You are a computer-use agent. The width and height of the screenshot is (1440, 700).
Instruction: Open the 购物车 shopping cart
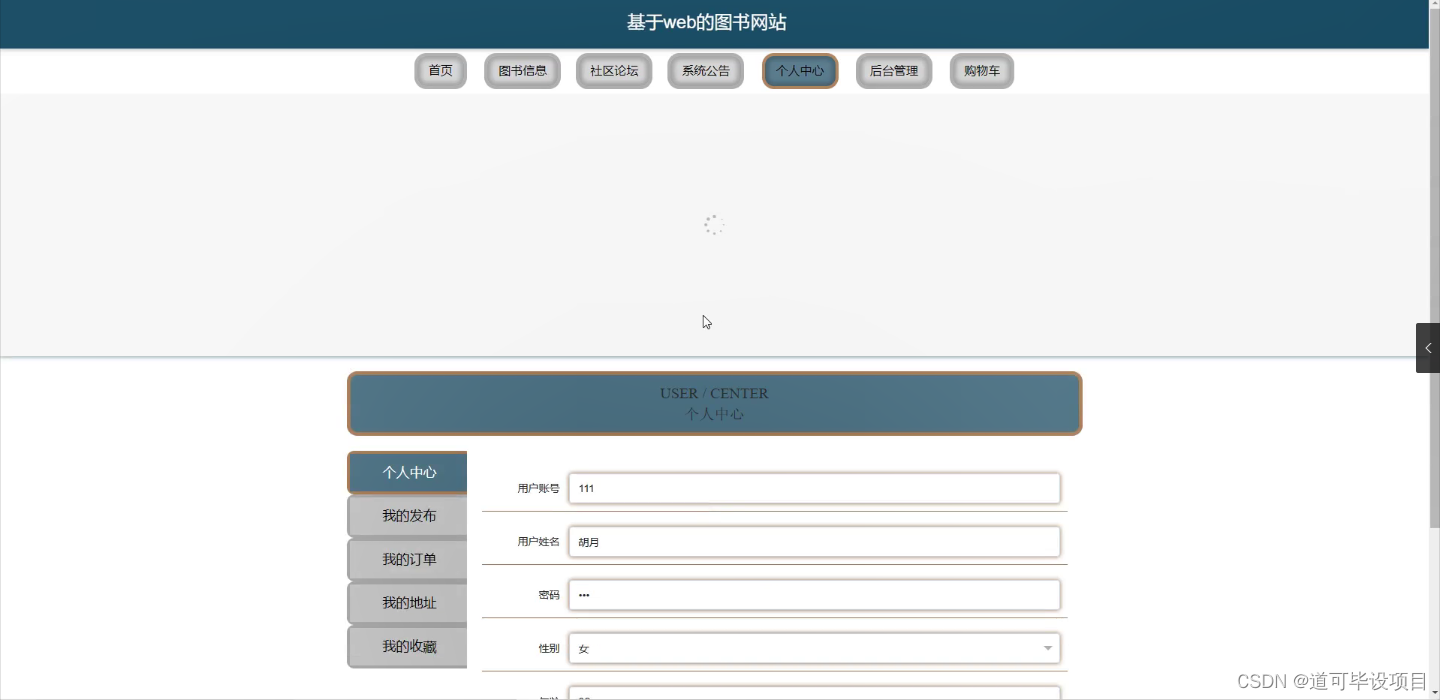click(981, 70)
